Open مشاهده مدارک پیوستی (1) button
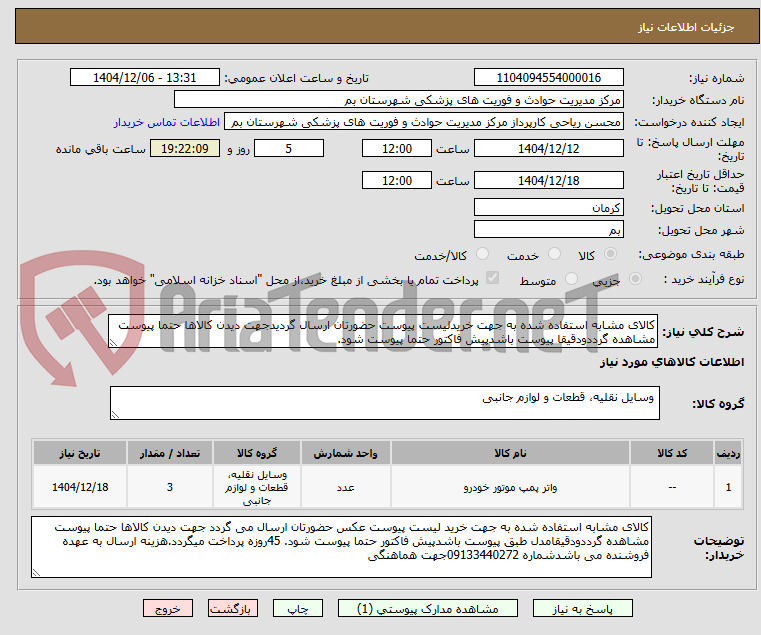This screenshot has height=635, width=761. pos(428,608)
